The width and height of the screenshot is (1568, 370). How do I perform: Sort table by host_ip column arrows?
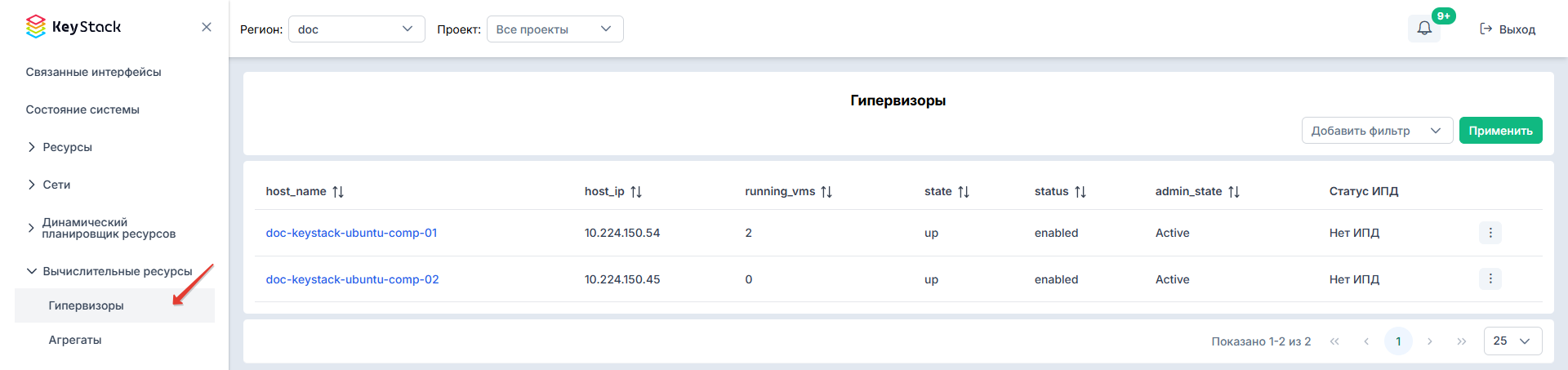coord(636,192)
